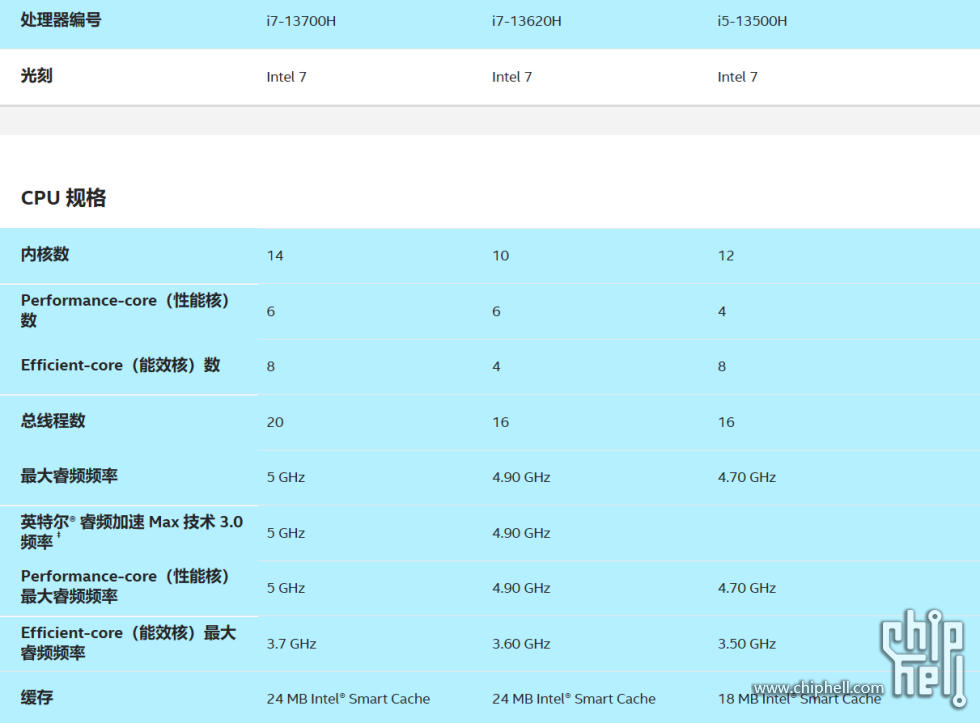
Task: Select 5 GHz in the 睿频加速 Max 3.0 row
Action: click(286, 532)
